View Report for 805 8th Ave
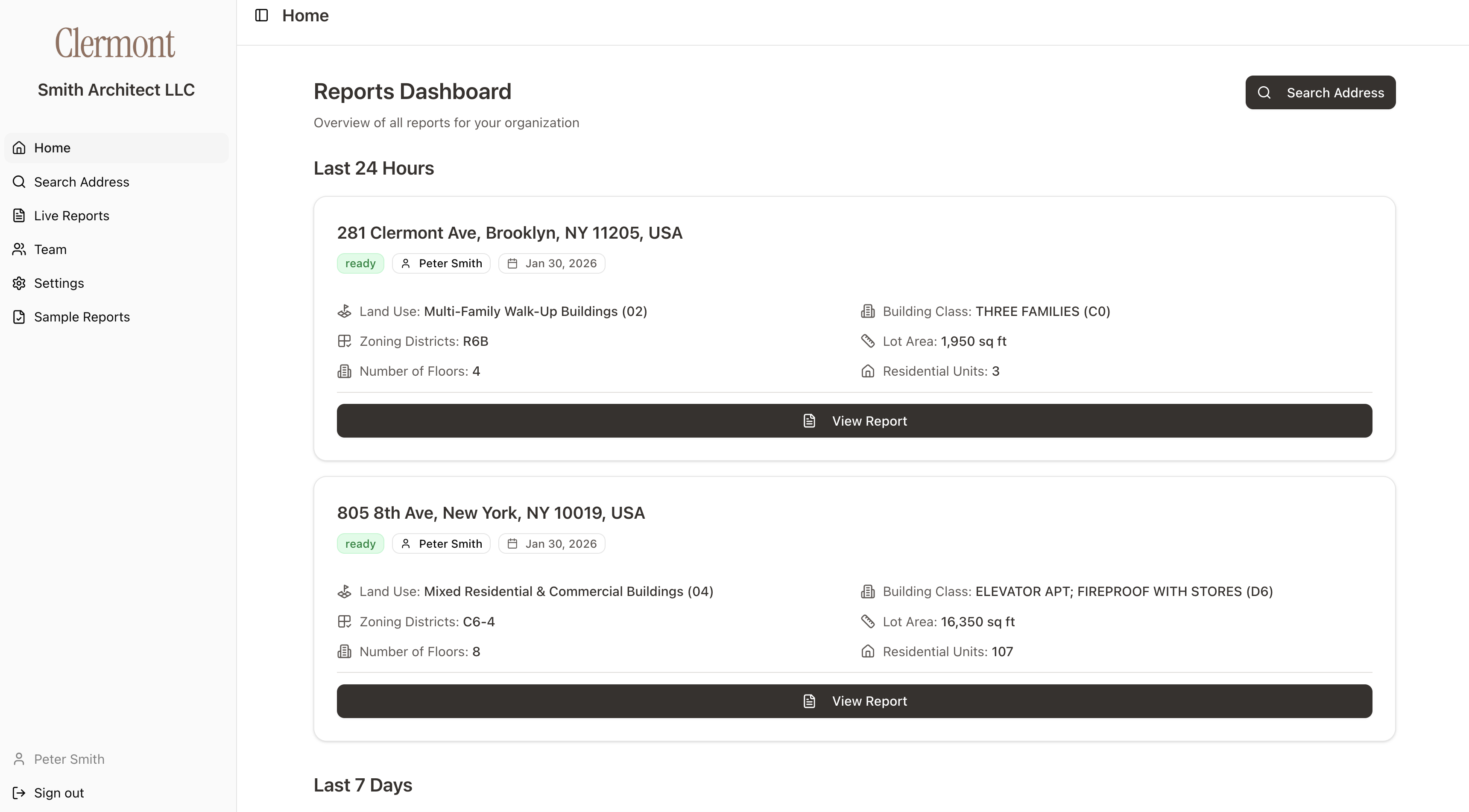The height and width of the screenshot is (812, 1469). coord(854,701)
